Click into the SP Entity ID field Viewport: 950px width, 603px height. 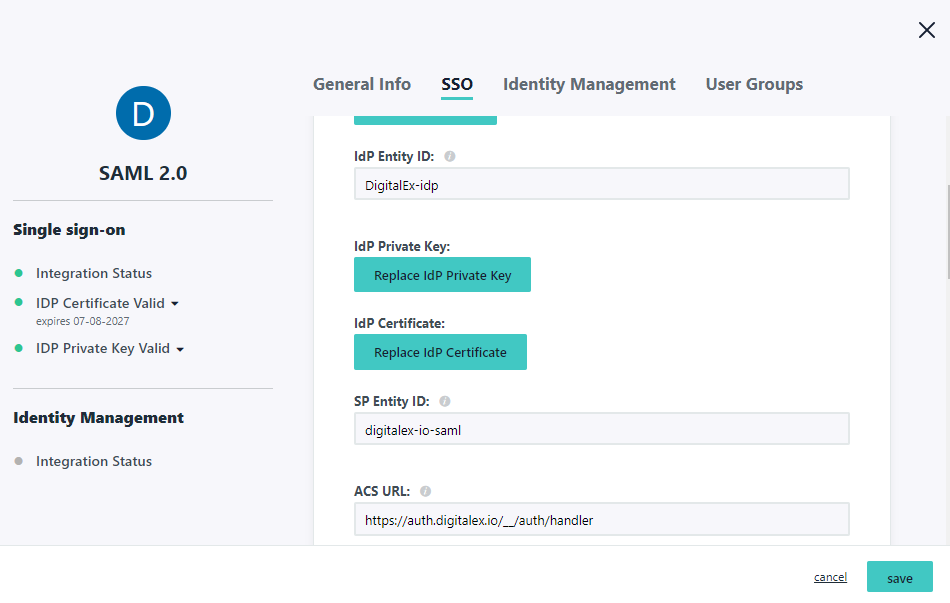point(601,429)
